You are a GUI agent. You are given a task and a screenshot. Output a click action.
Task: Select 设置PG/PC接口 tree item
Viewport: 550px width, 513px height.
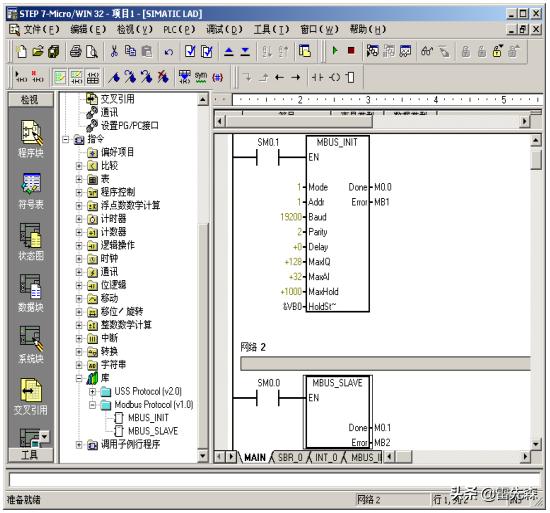coord(130,126)
